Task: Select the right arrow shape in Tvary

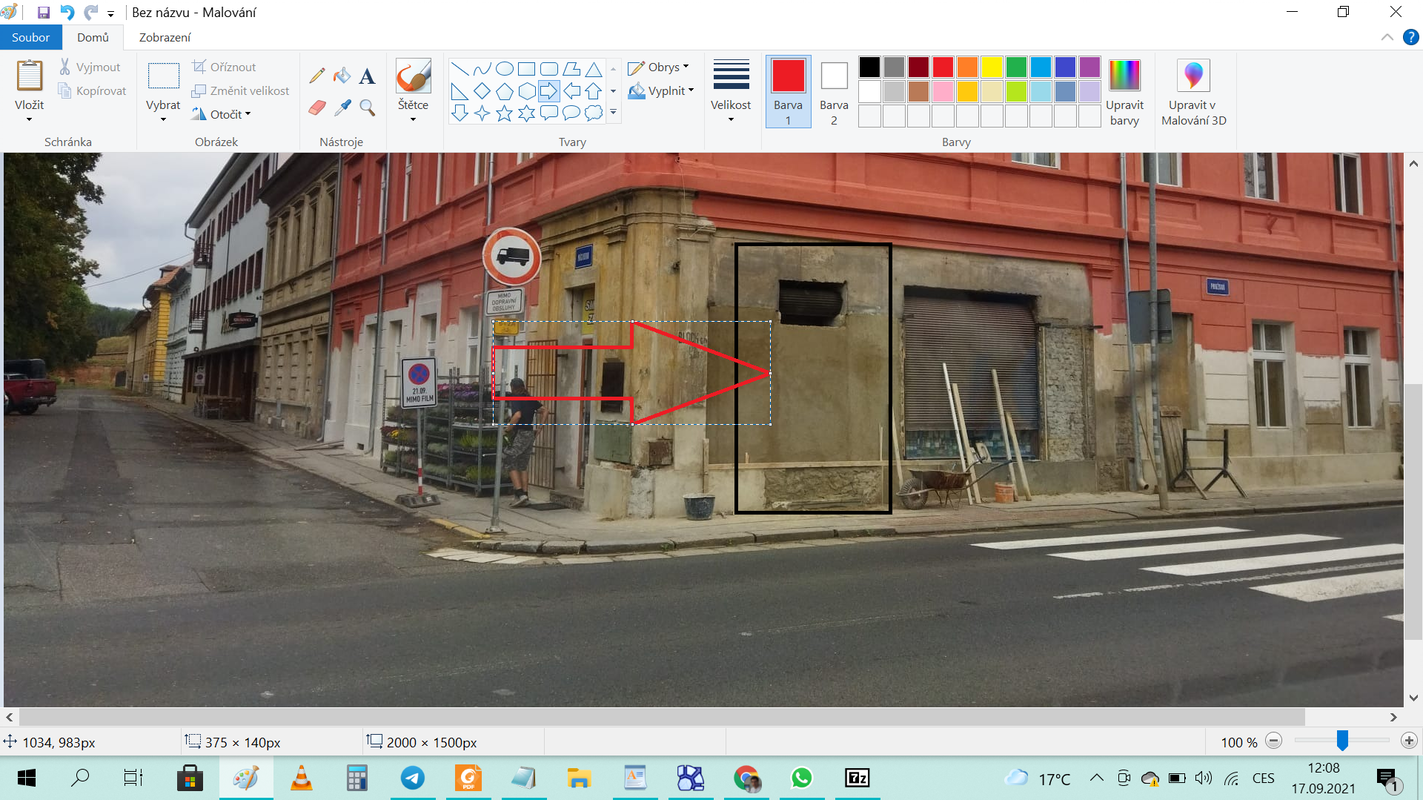Action: 549,91
